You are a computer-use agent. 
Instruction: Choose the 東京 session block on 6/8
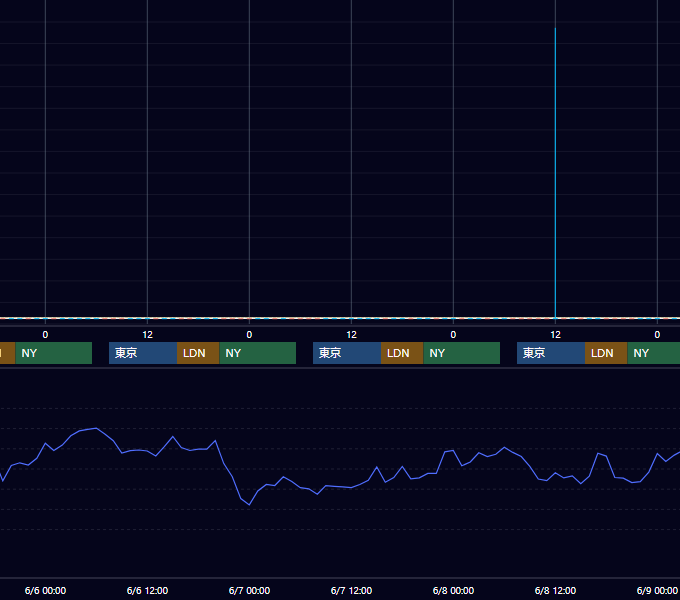tap(551, 353)
